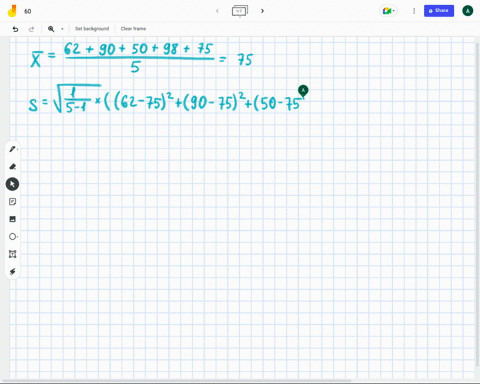The width and height of the screenshot is (480, 384).
Task: Go to the previous frame
Action: pos(217,11)
